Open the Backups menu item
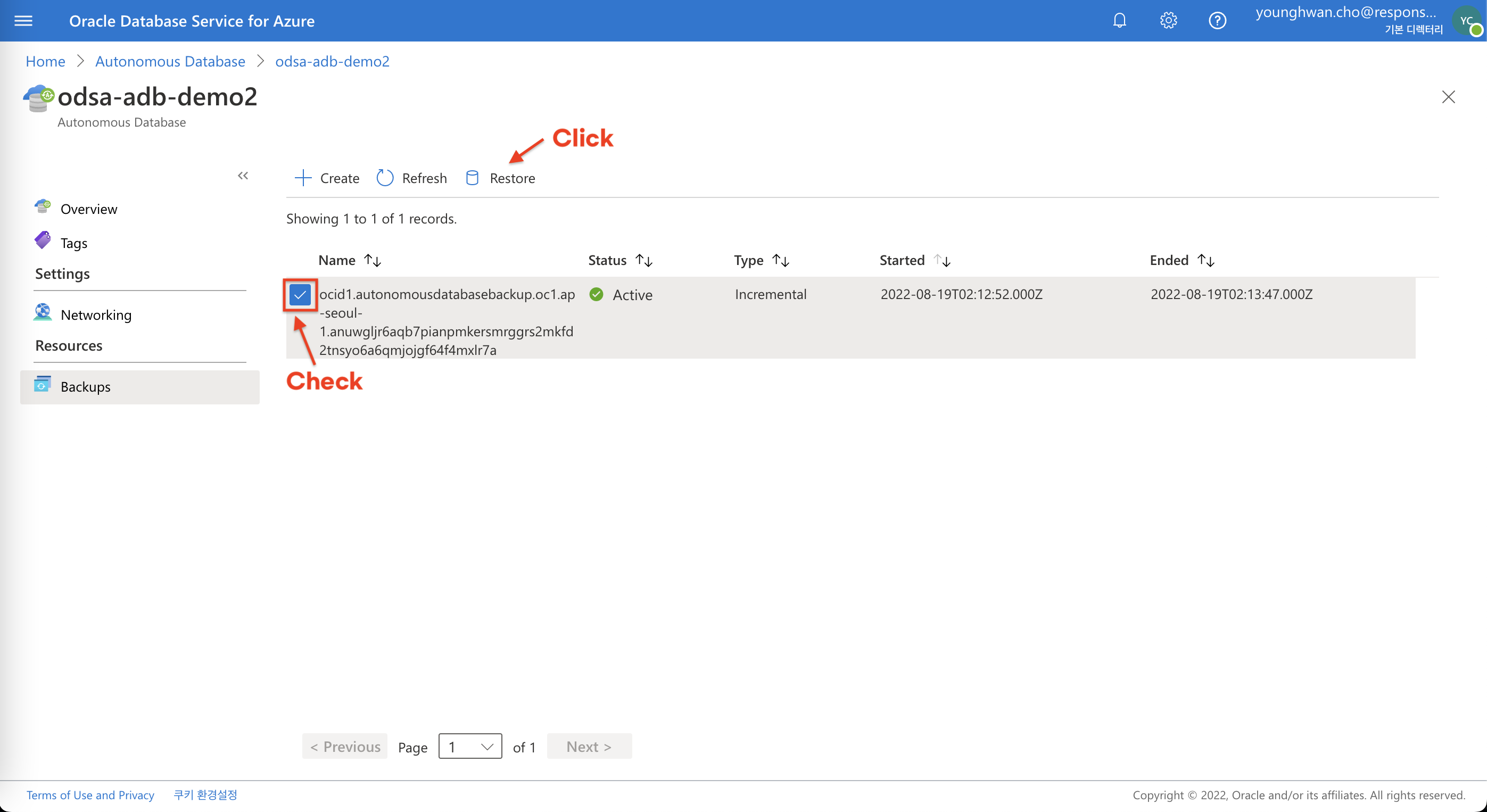The height and width of the screenshot is (812, 1487). [x=139, y=387]
